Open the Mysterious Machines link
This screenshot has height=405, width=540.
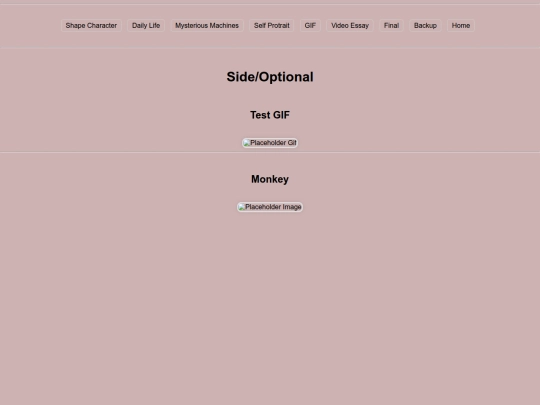pyautogui.click(x=207, y=25)
